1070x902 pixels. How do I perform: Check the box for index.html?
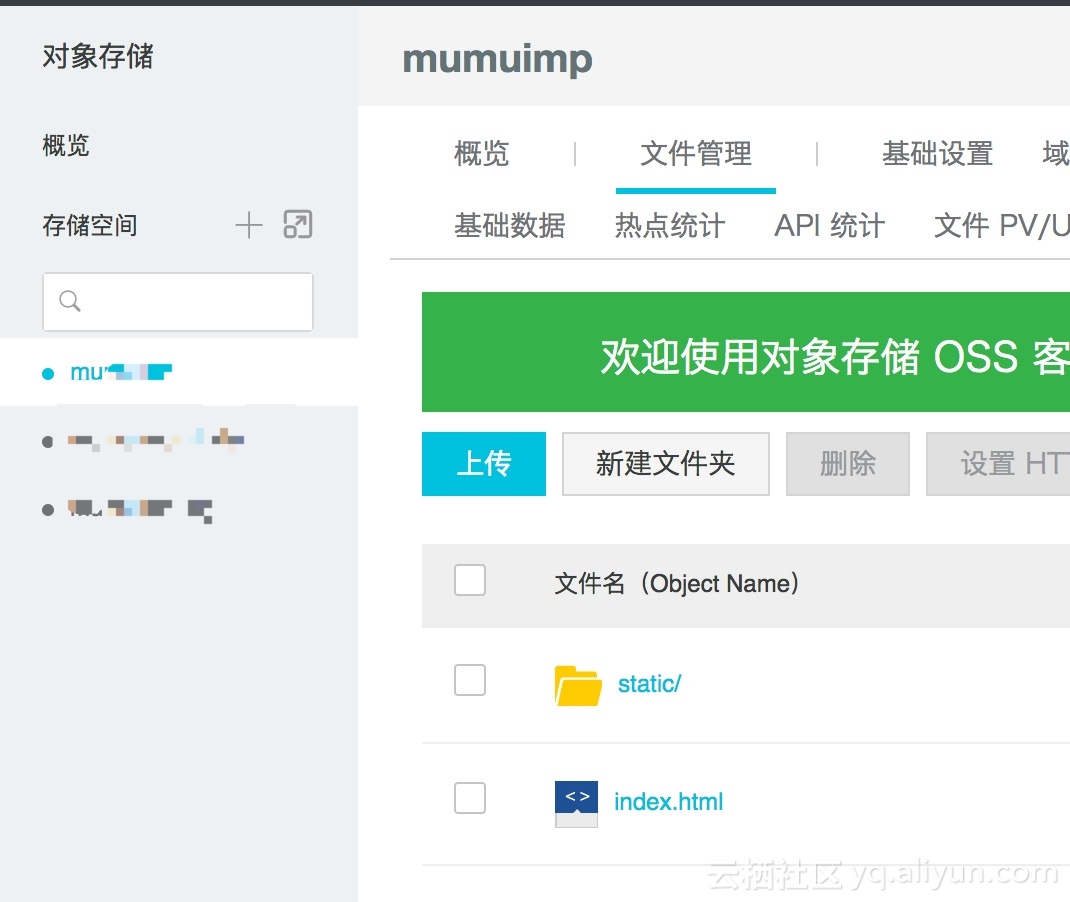point(469,798)
